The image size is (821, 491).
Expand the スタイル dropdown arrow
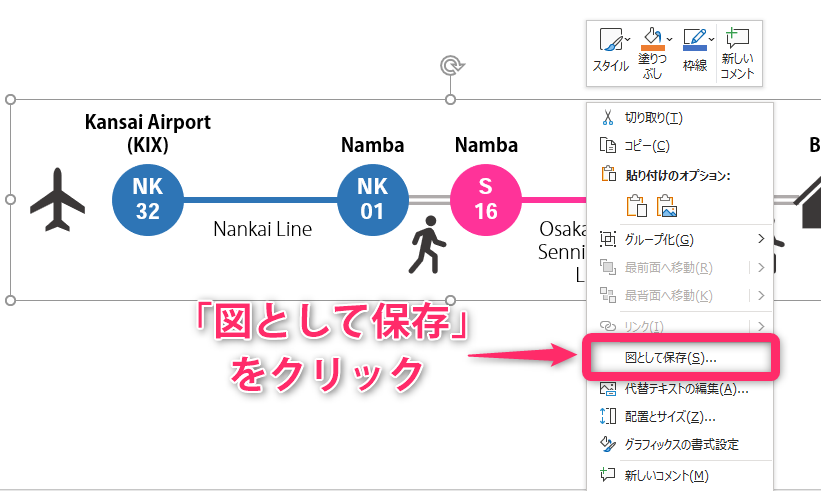(627, 39)
